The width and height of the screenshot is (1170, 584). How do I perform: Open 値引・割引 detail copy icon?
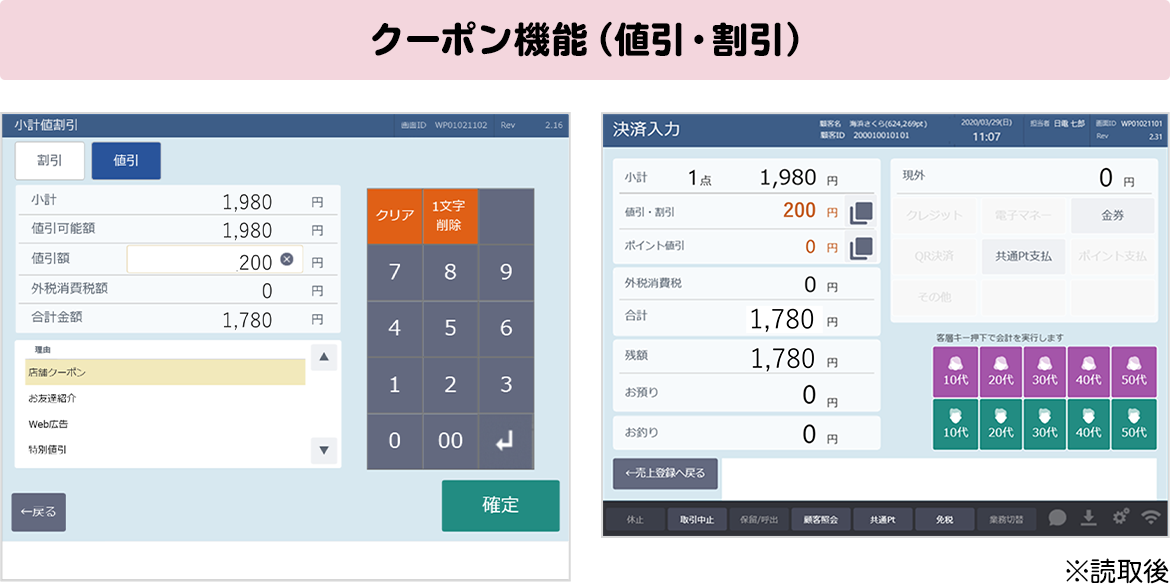861,213
